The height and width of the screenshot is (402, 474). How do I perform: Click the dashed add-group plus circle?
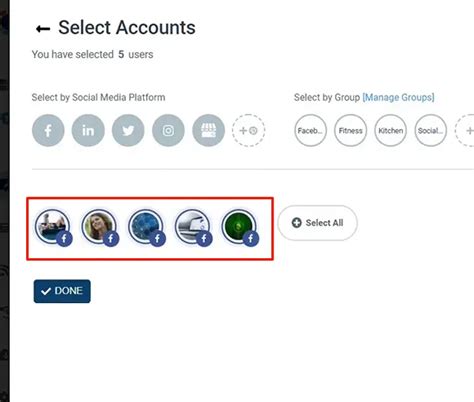pyautogui.click(x=465, y=130)
